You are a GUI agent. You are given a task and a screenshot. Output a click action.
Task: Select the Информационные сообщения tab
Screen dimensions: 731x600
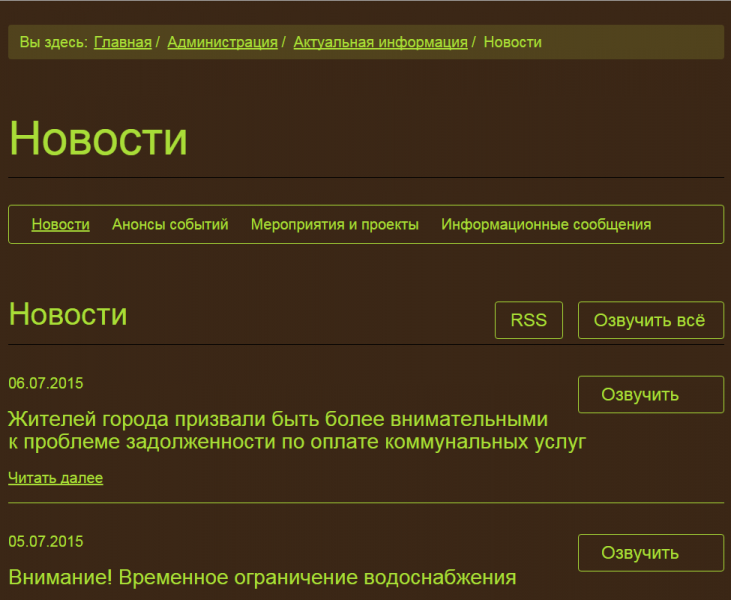(546, 224)
